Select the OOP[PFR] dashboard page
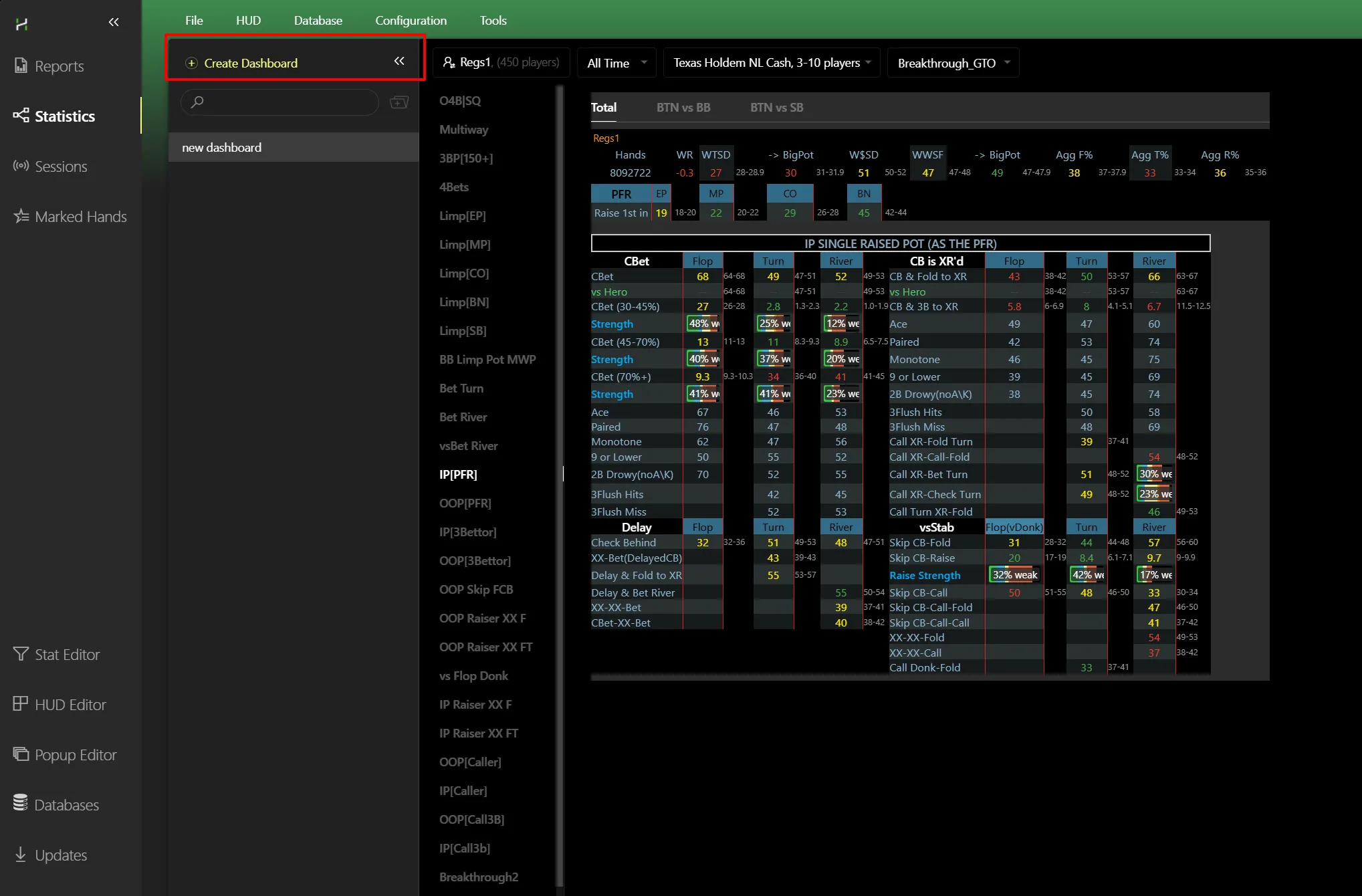The image size is (1362, 896). click(x=465, y=503)
